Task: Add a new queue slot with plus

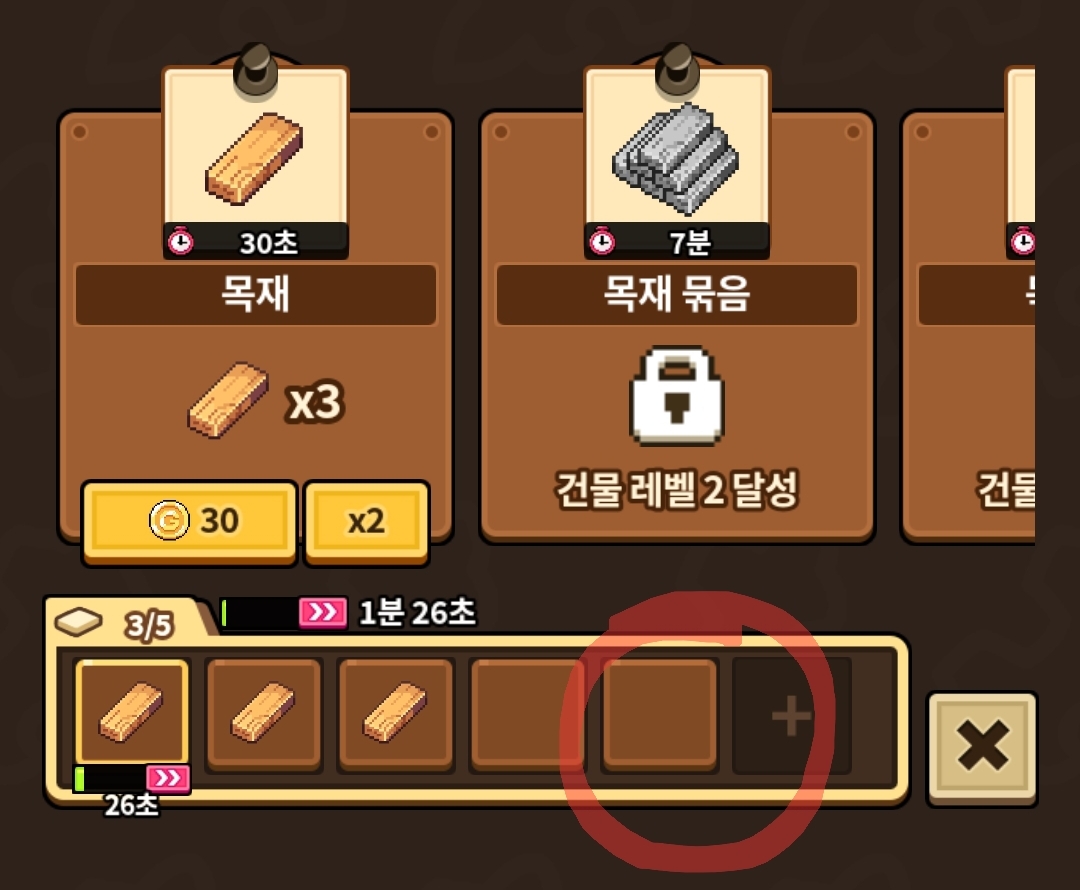Action: tap(791, 716)
